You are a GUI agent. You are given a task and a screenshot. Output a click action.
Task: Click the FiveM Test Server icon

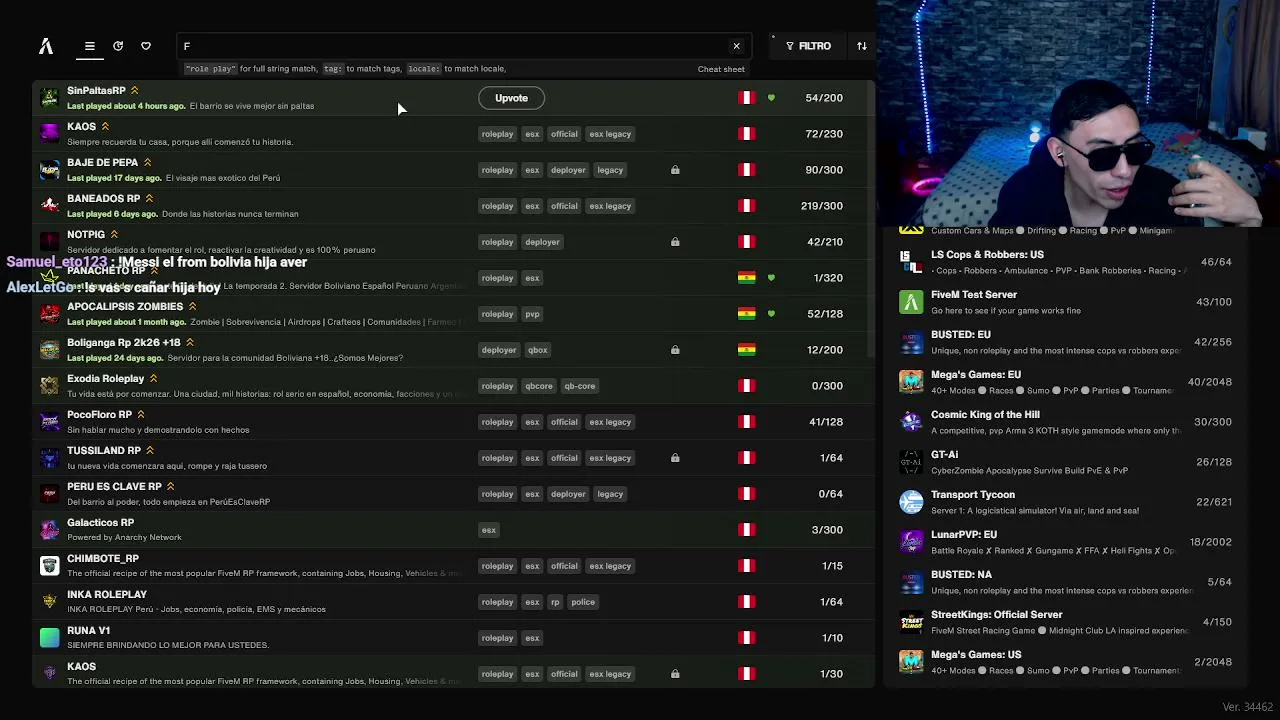(911, 302)
